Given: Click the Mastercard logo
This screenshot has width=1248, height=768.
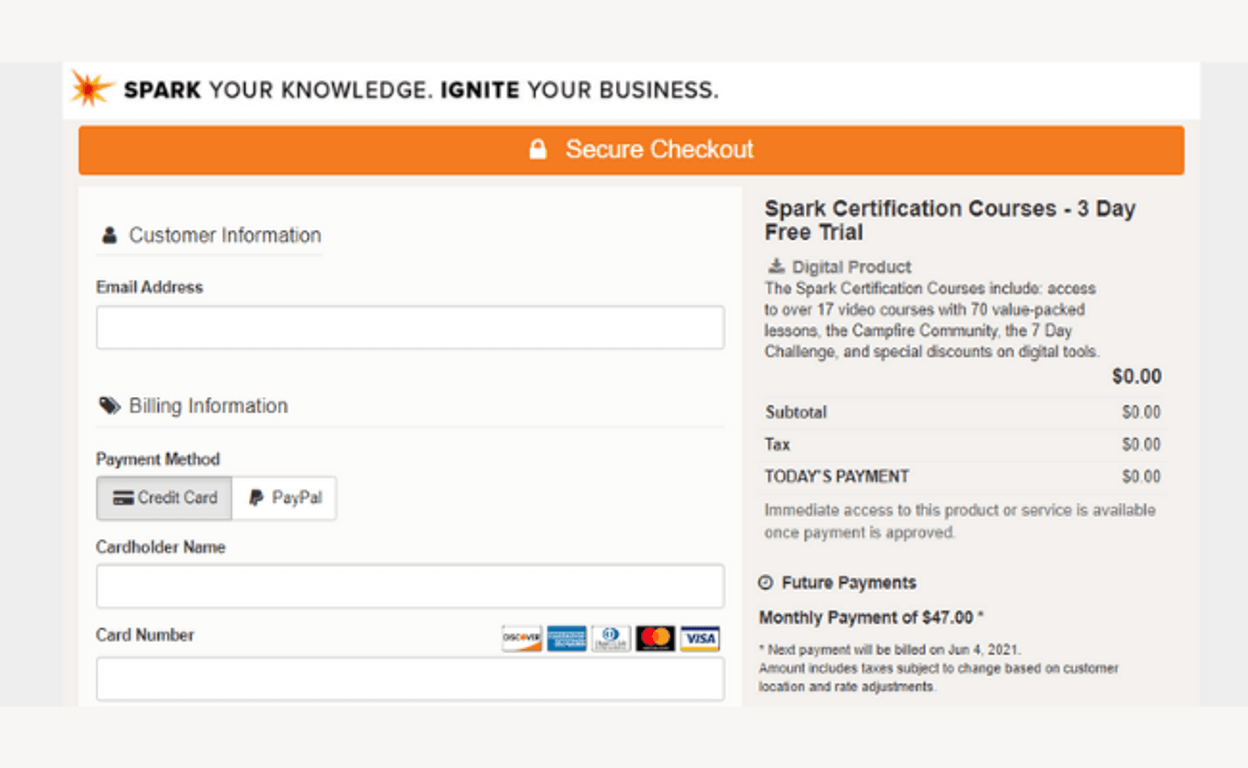Looking at the screenshot, I should pyautogui.click(x=655, y=638).
